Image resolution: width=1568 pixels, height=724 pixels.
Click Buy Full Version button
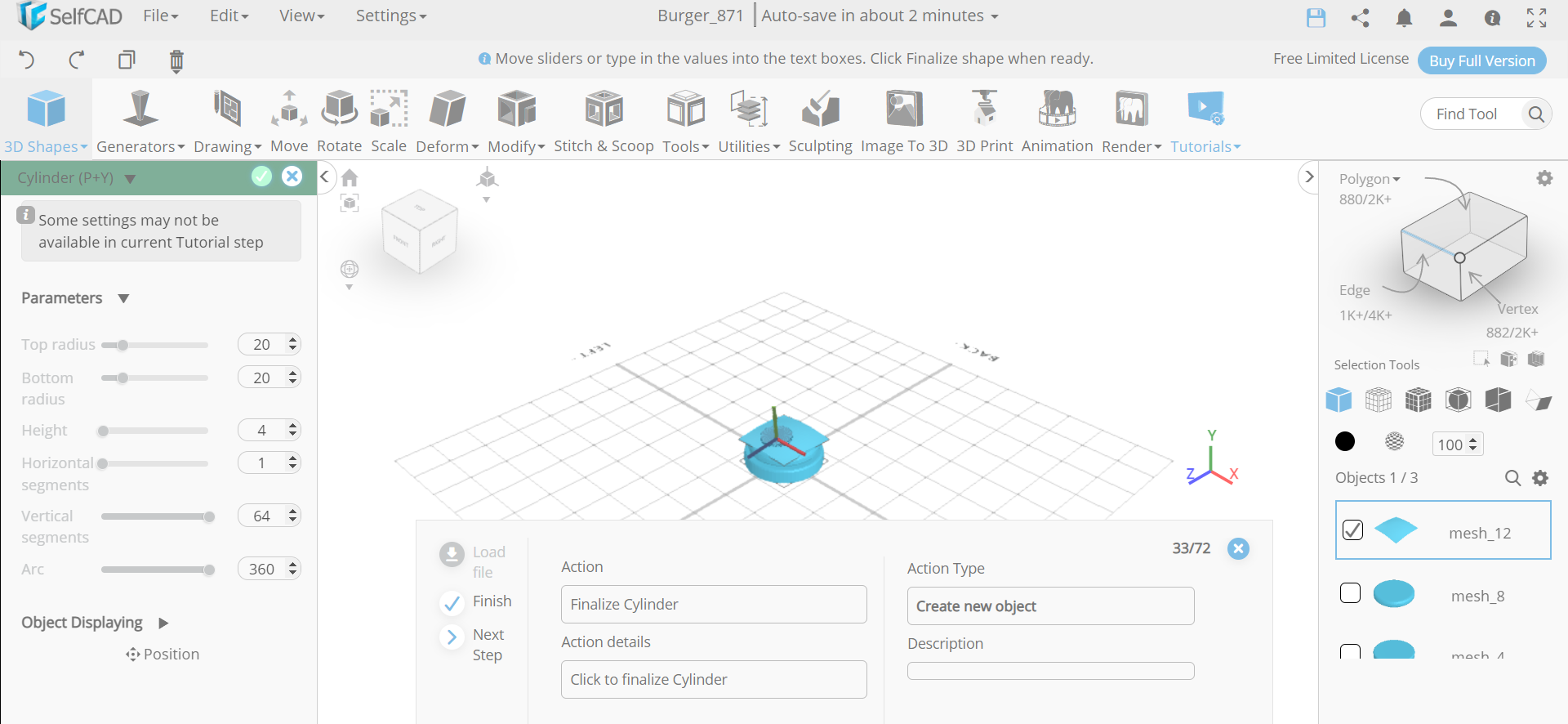(x=1481, y=60)
